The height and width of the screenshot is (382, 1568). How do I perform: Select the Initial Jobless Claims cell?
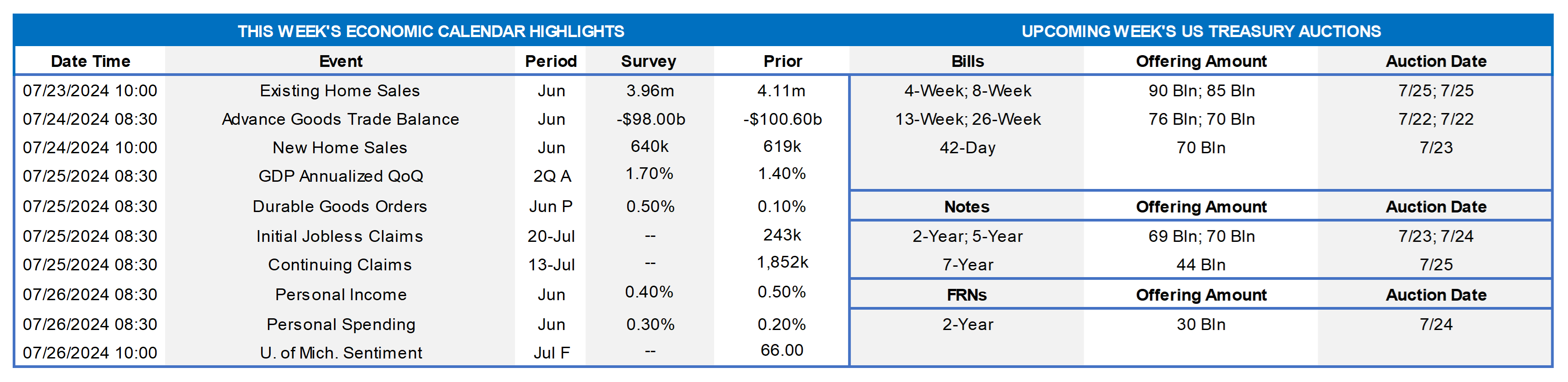coord(340,236)
